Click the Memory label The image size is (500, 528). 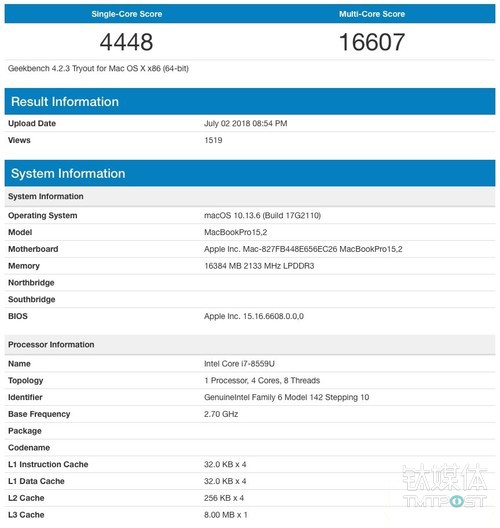click(24, 266)
